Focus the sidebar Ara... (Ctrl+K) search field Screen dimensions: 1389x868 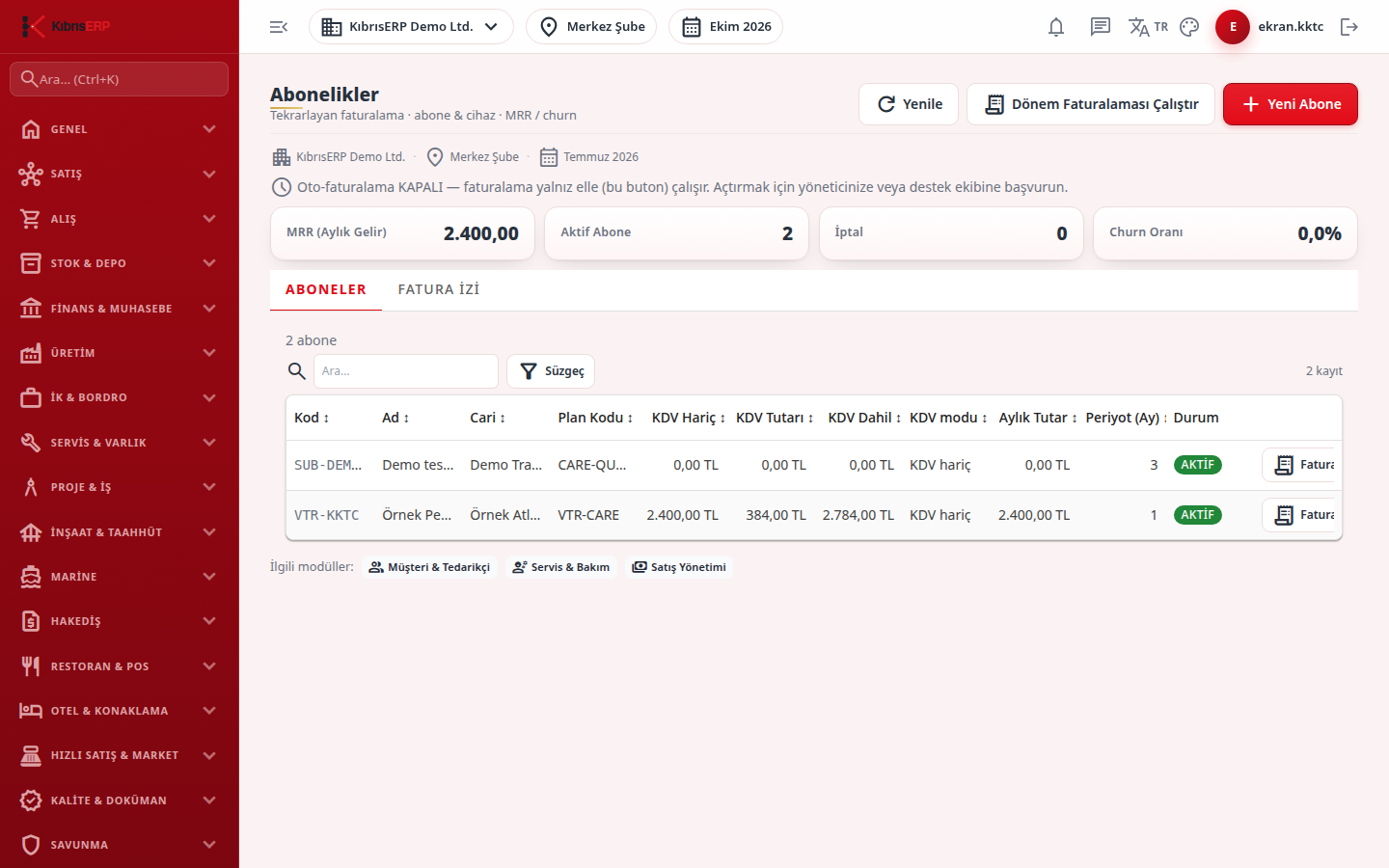point(120,79)
